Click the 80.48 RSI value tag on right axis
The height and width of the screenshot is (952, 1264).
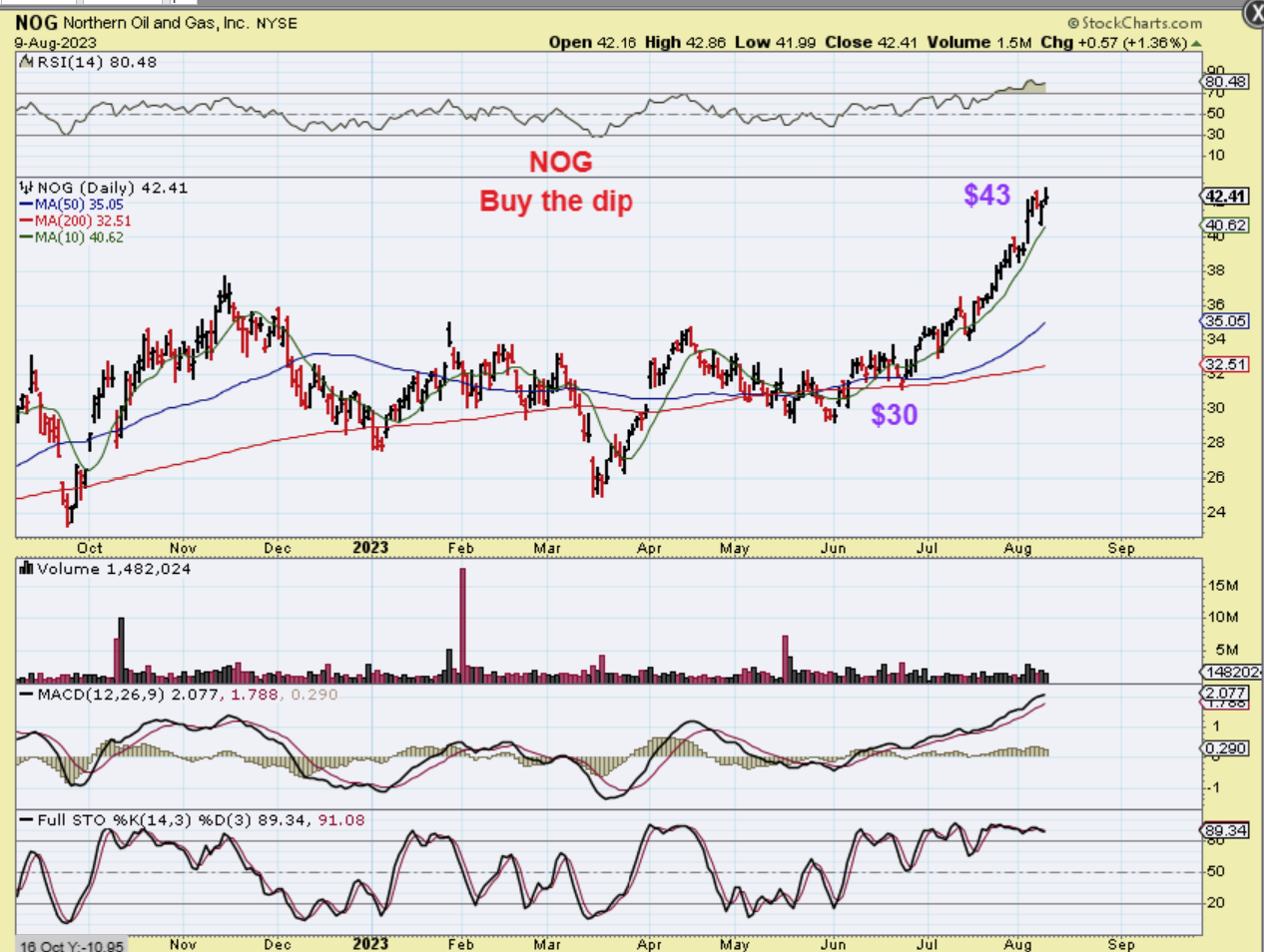click(1225, 82)
